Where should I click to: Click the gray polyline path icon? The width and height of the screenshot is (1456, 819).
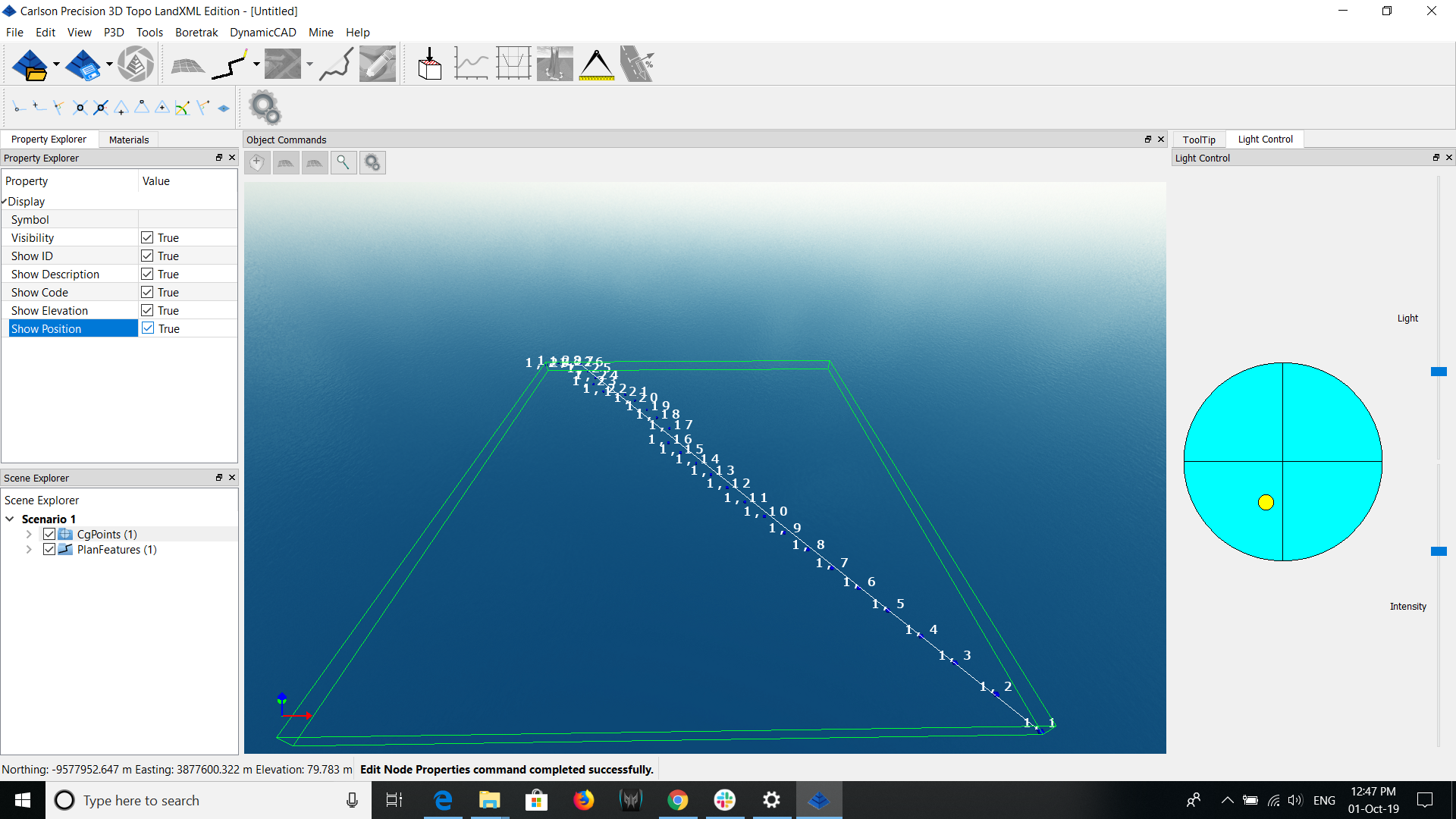pyautogui.click(x=336, y=64)
